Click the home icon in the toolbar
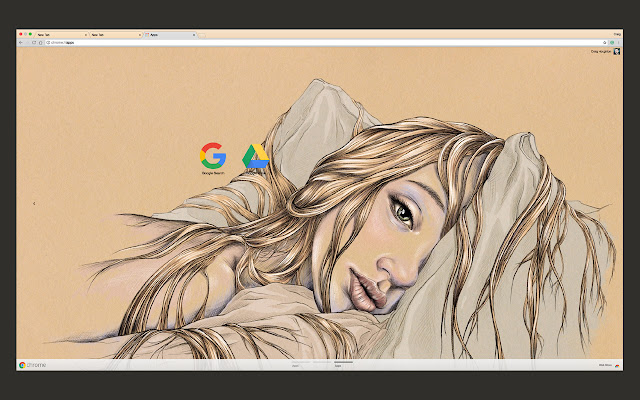Image resolution: width=640 pixels, height=400 pixels. tap(41, 42)
